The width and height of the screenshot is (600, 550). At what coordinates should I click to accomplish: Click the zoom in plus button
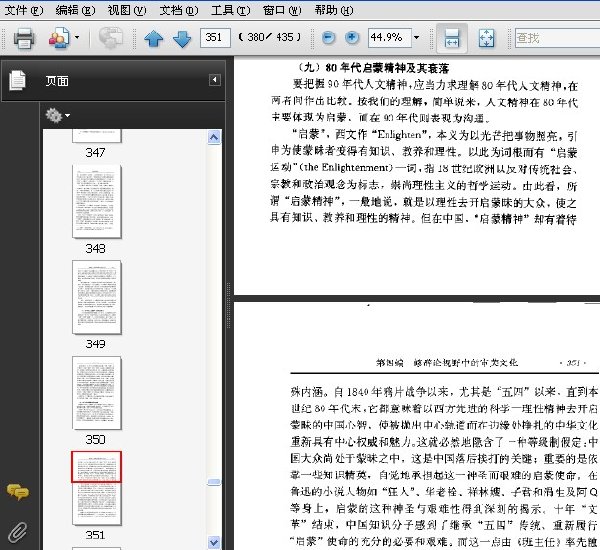[x=352, y=38]
